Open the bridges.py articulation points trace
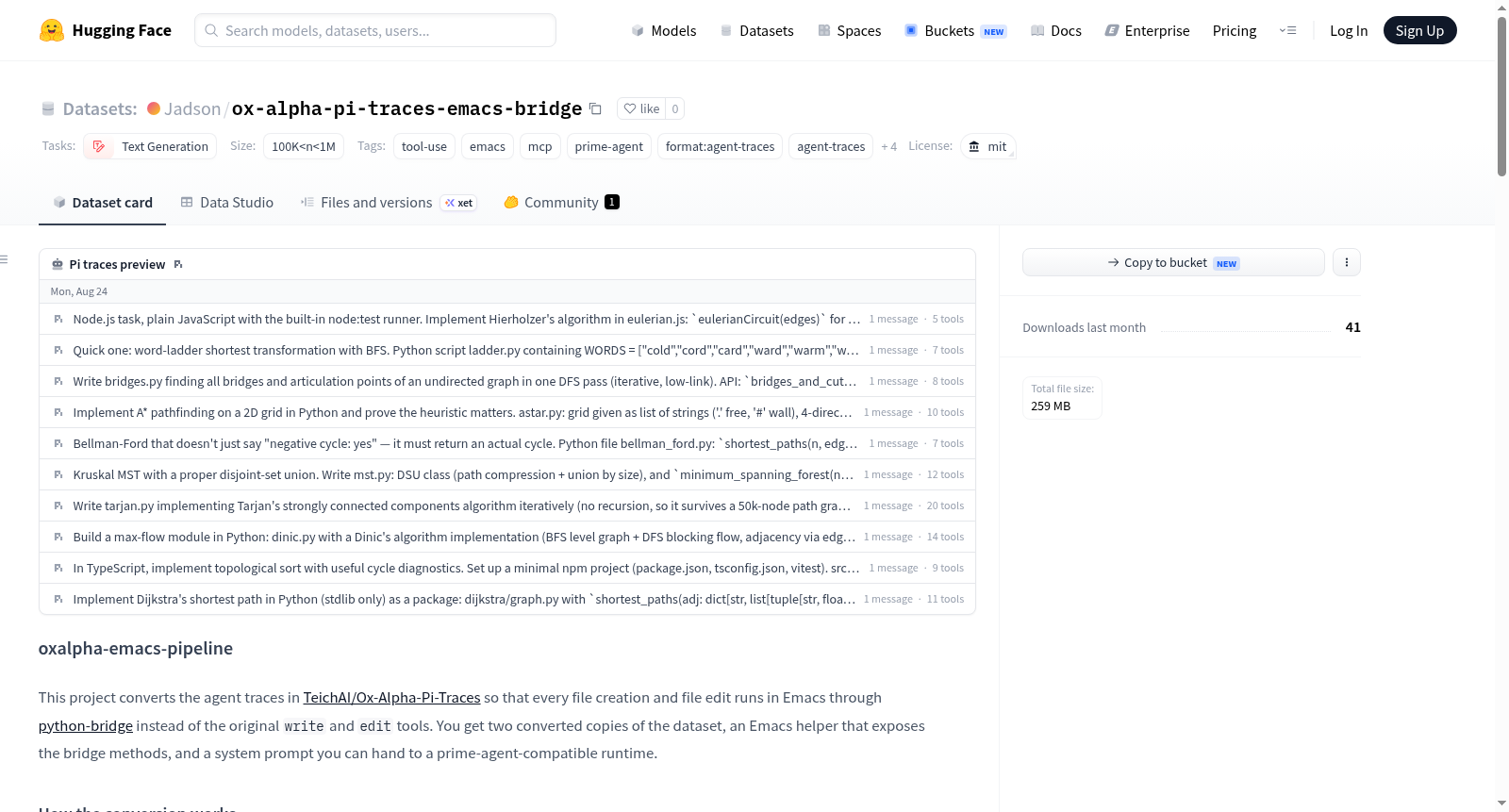This screenshot has height=812, width=1509. coord(507,381)
